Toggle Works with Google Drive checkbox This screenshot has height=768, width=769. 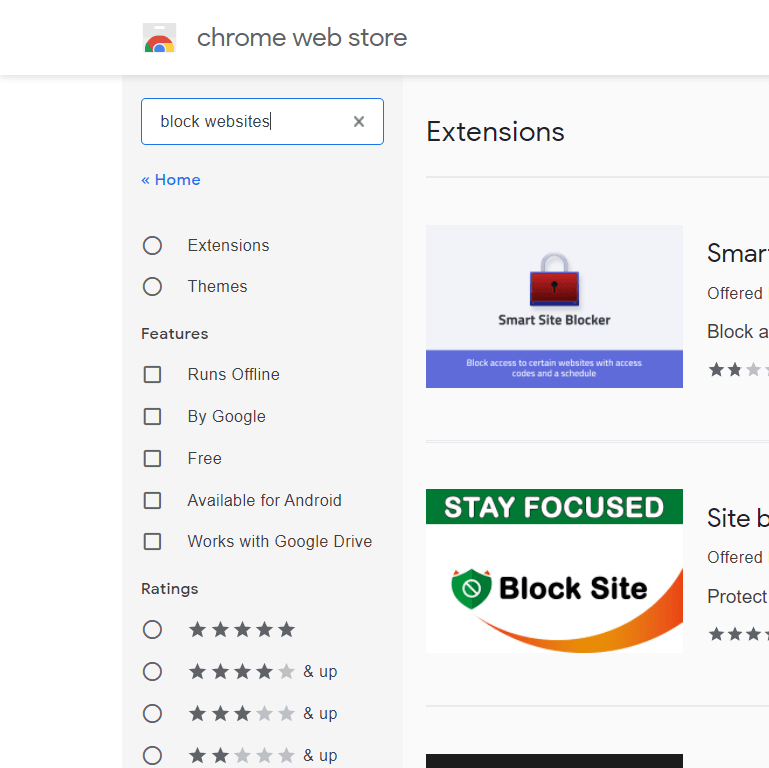(152, 541)
